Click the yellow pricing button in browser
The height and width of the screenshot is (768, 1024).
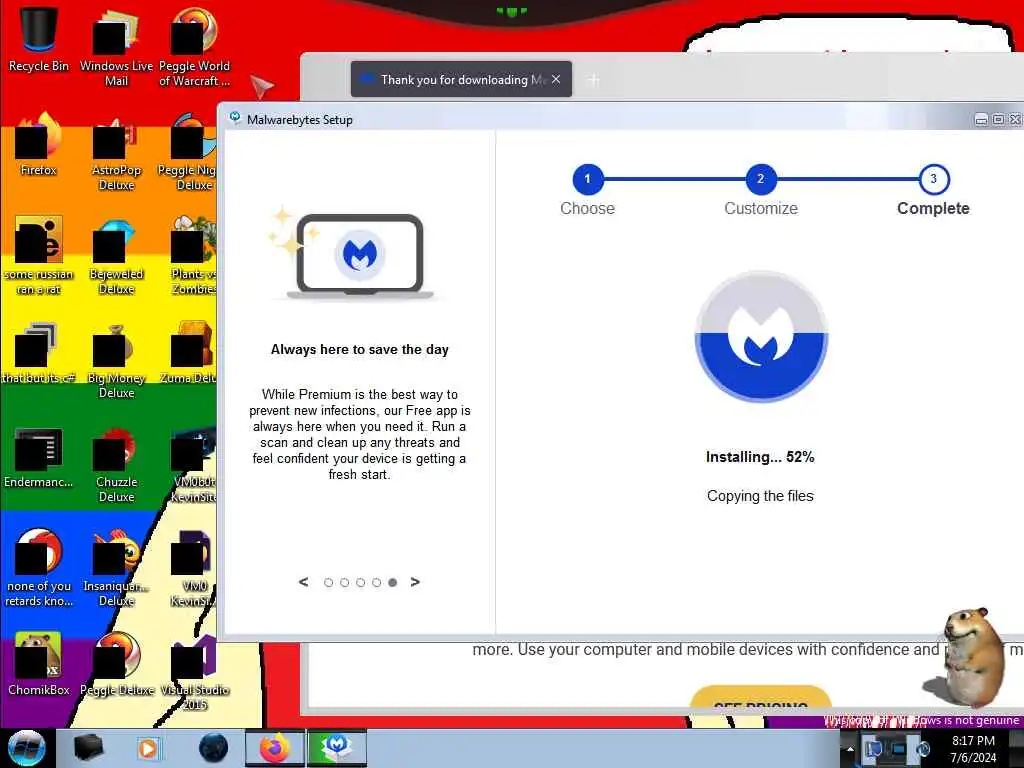coord(761,696)
